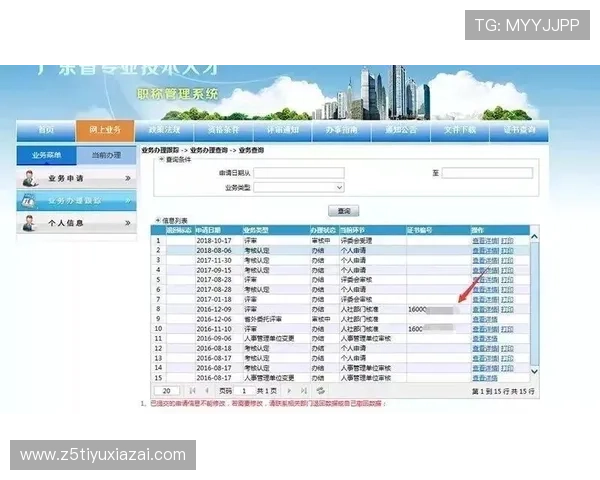600x480 pixels.
Task: Click 申请日期 column header
Action: coord(218,230)
